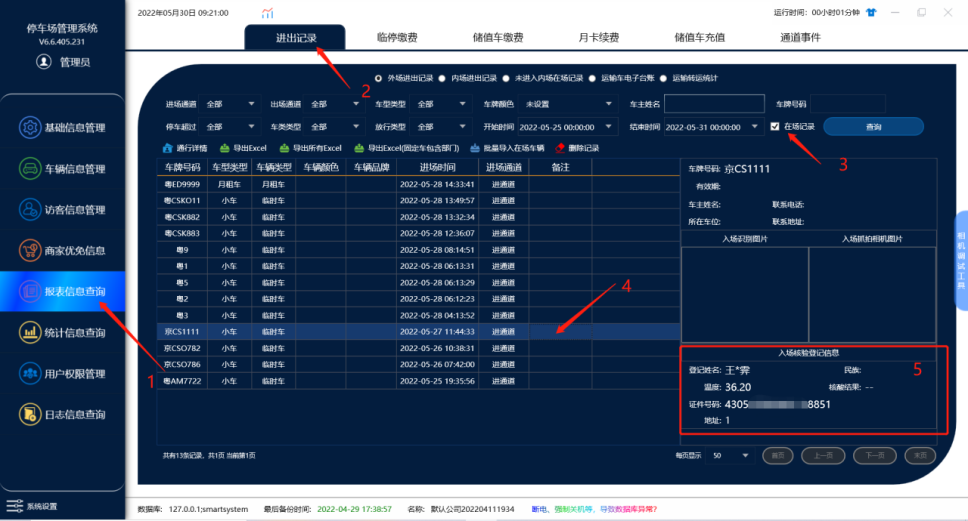
Task: Select the row with plate 粤CSK882
Action: tap(419, 217)
